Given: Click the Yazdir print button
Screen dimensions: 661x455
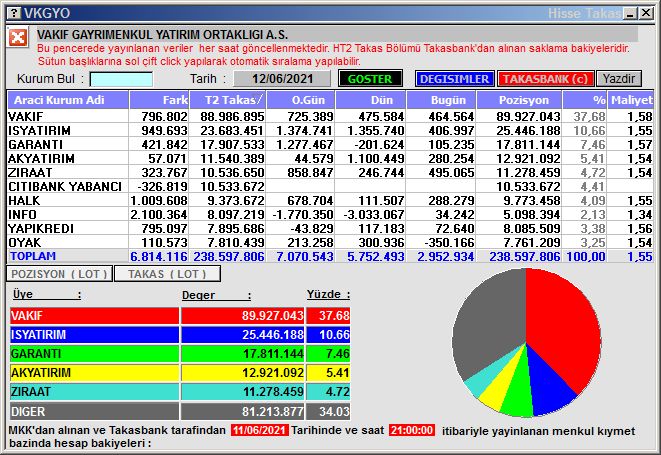Looking at the screenshot, I should tap(618, 79).
